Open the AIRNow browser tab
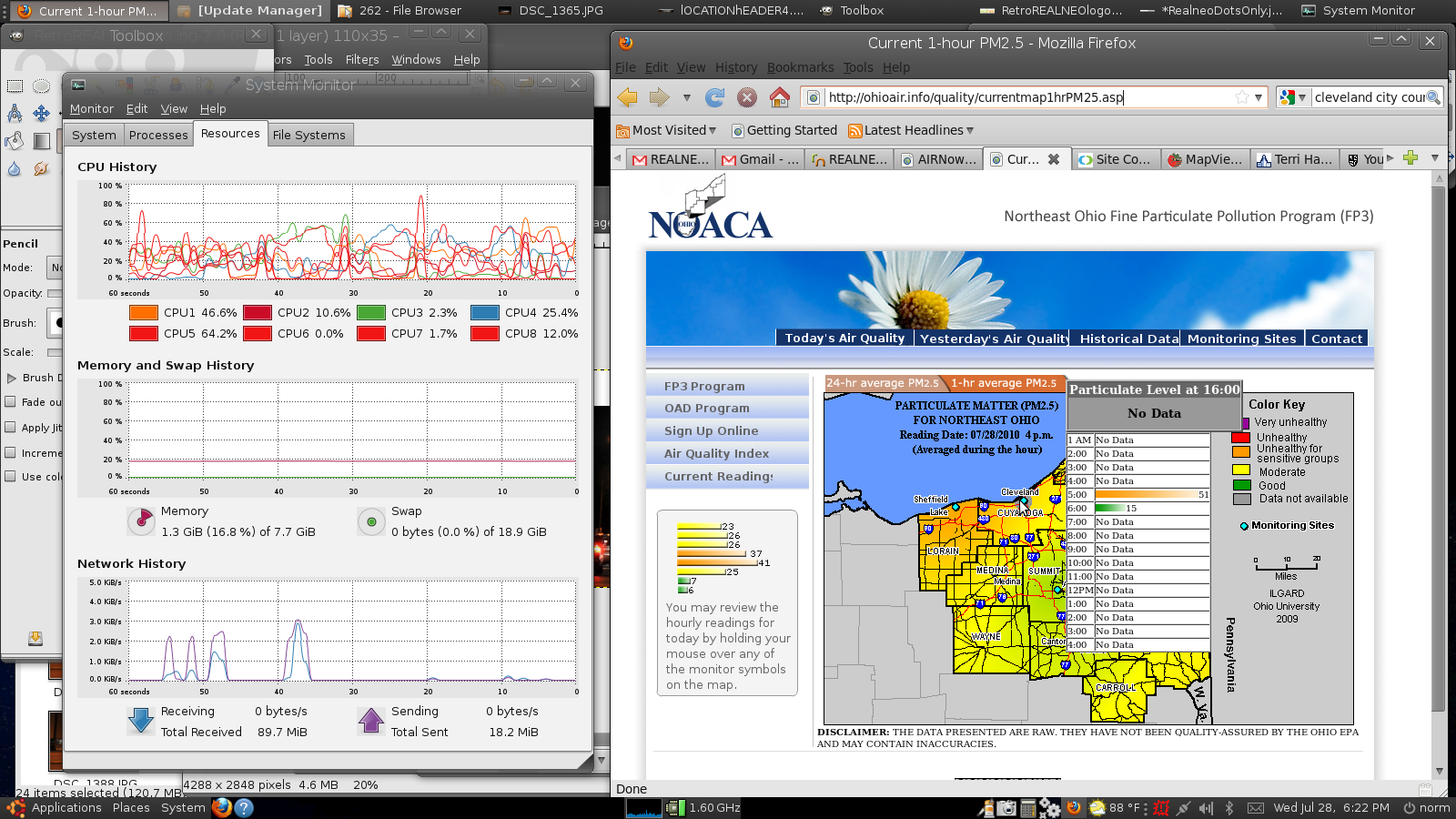This screenshot has height=819, width=1456. coord(939,159)
